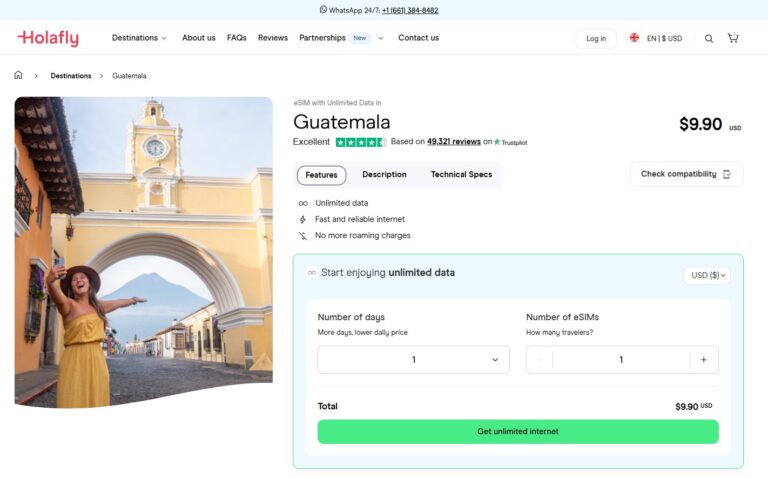Click the 'How many travelers?' text
768x479 pixels.
(x=559, y=332)
